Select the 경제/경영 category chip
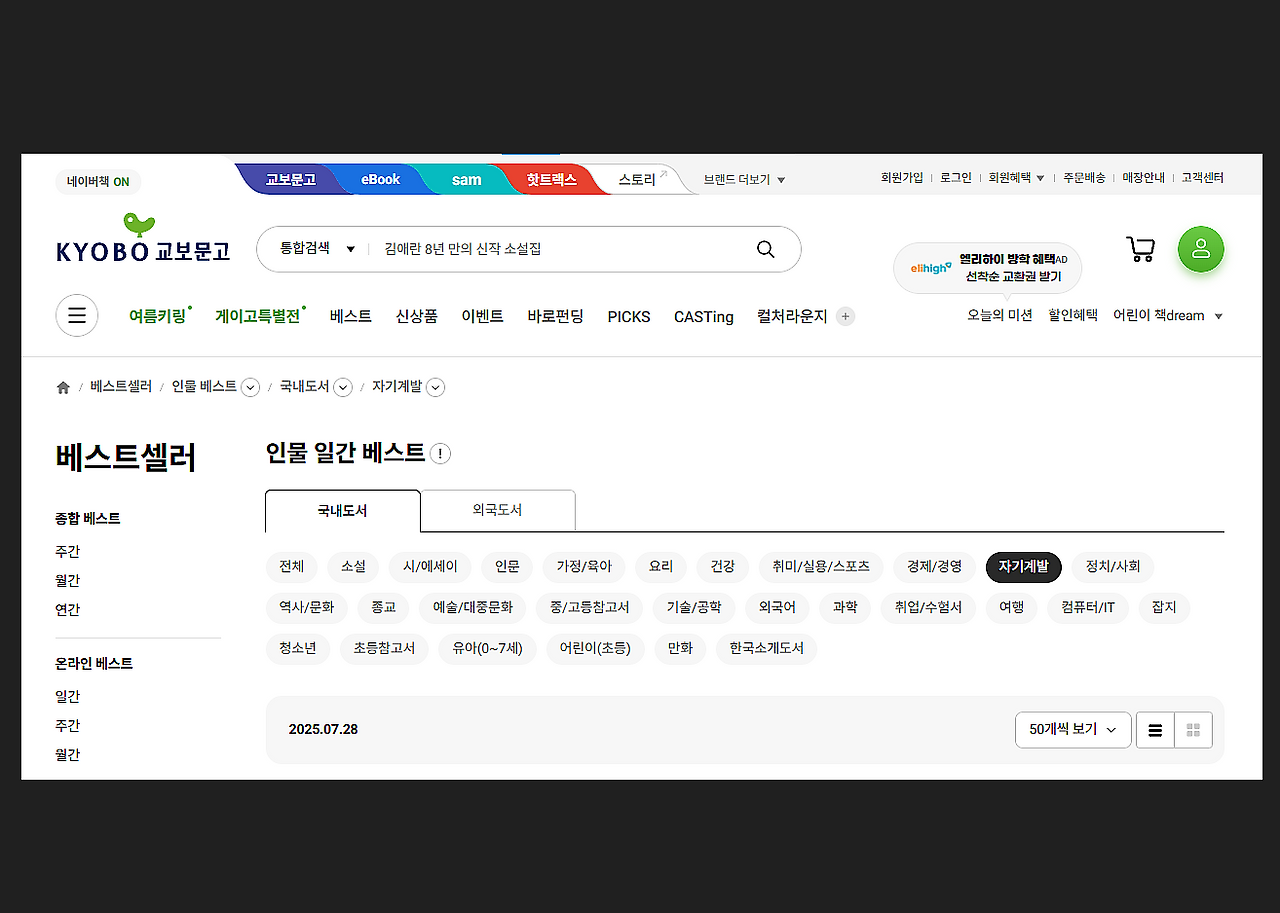This screenshot has height=913, width=1280. click(x=934, y=567)
